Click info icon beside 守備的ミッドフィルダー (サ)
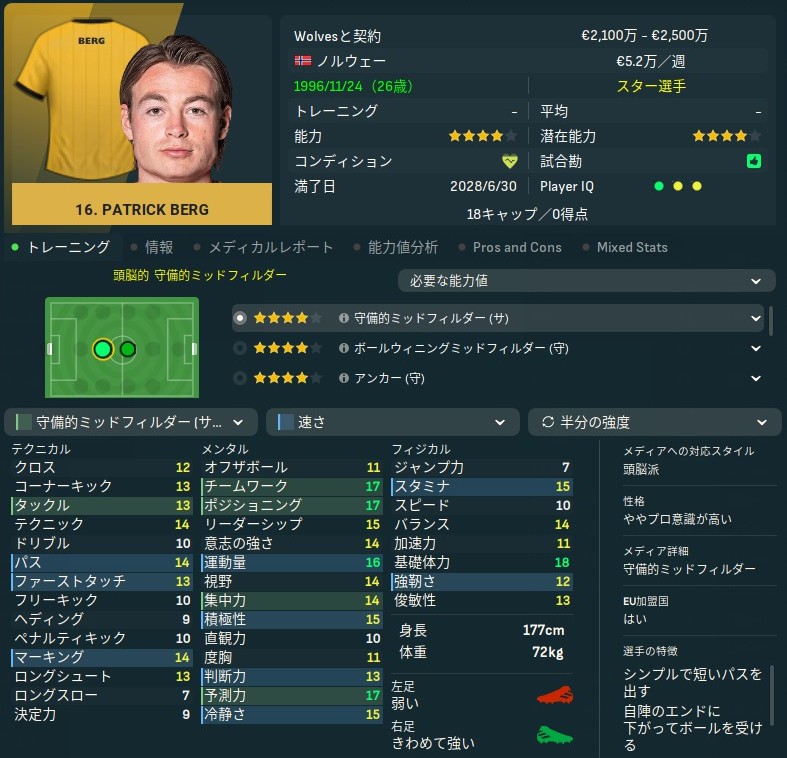Viewport: 787px width, 758px height. [x=344, y=318]
